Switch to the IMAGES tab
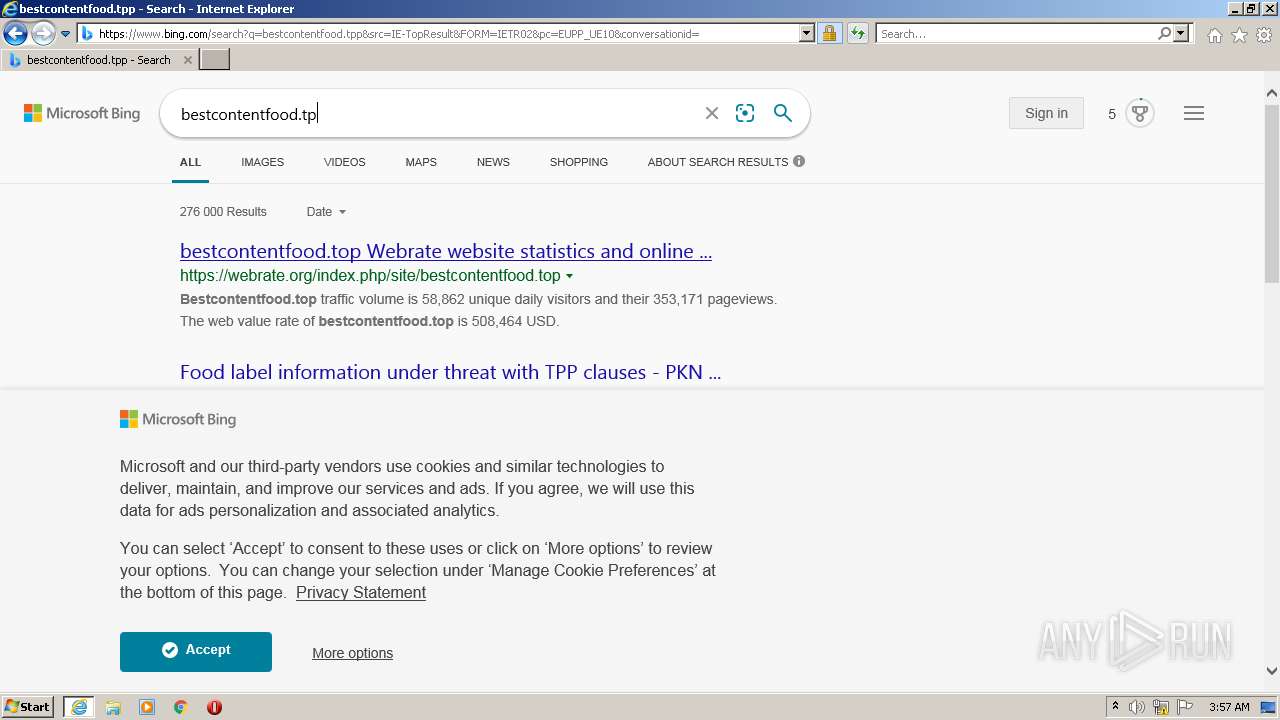This screenshot has width=1280, height=720. click(262, 162)
